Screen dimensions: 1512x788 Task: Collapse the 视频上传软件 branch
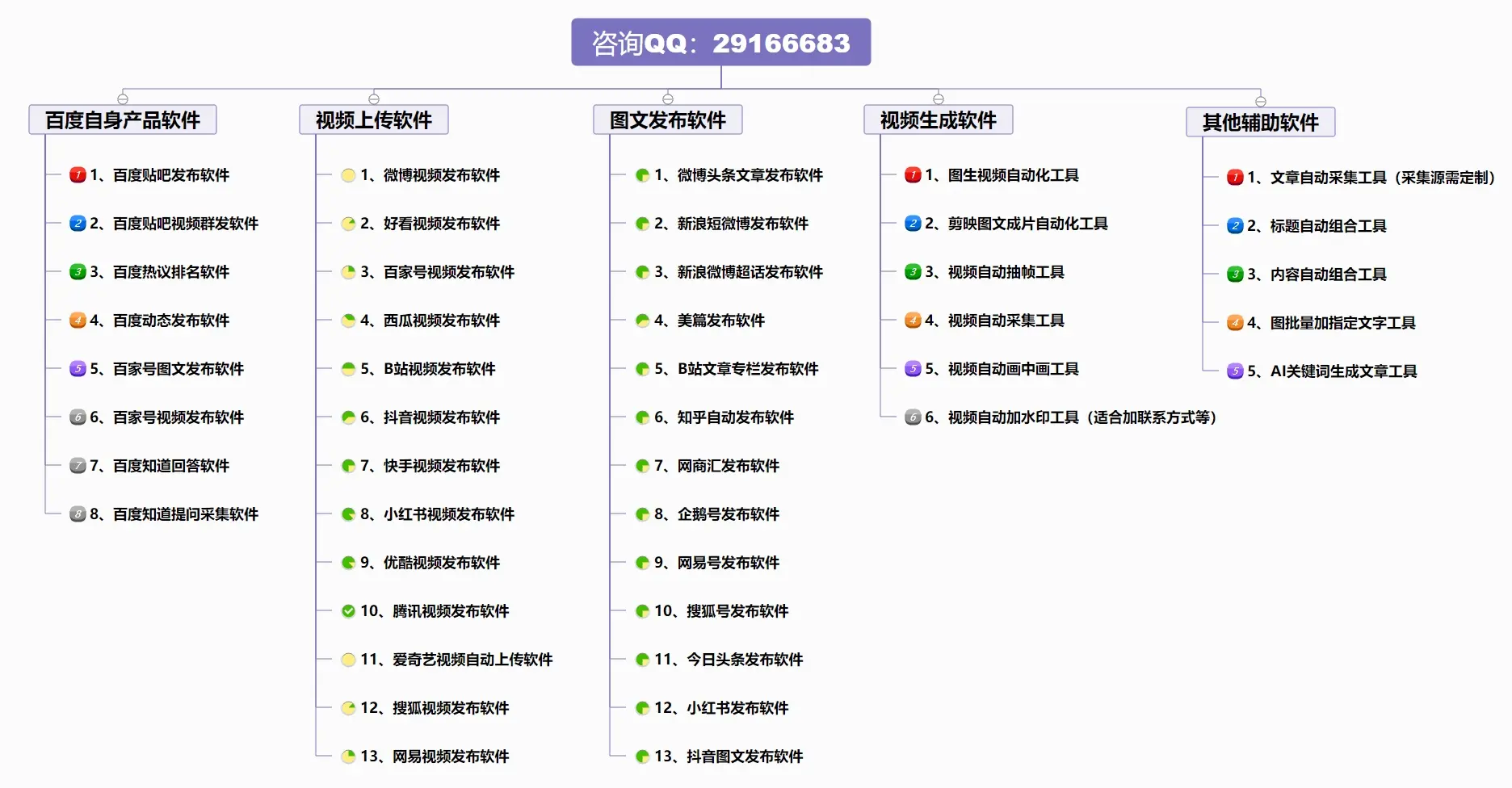tap(374, 99)
